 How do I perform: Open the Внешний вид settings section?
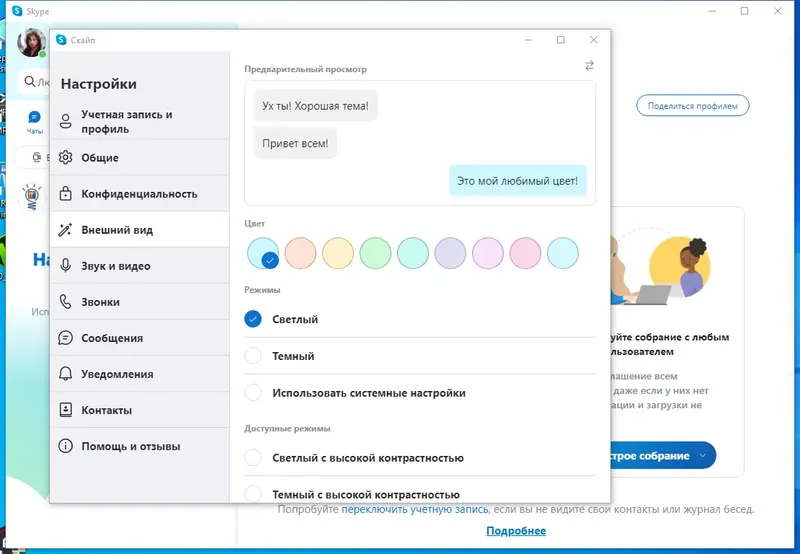[x=140, y=230]
